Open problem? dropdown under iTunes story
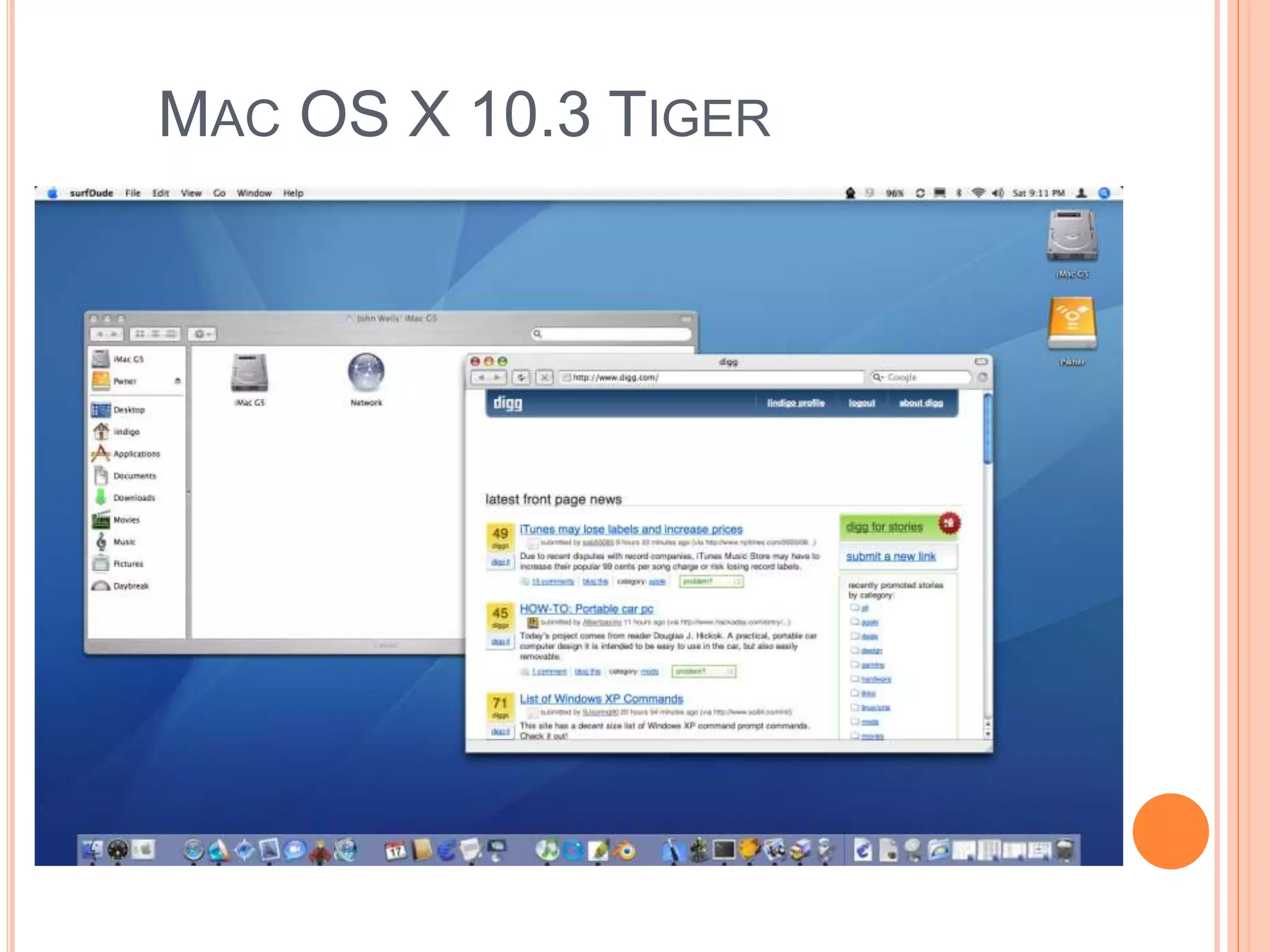Viewport: 1270px width, 952px height. [711, 581]
